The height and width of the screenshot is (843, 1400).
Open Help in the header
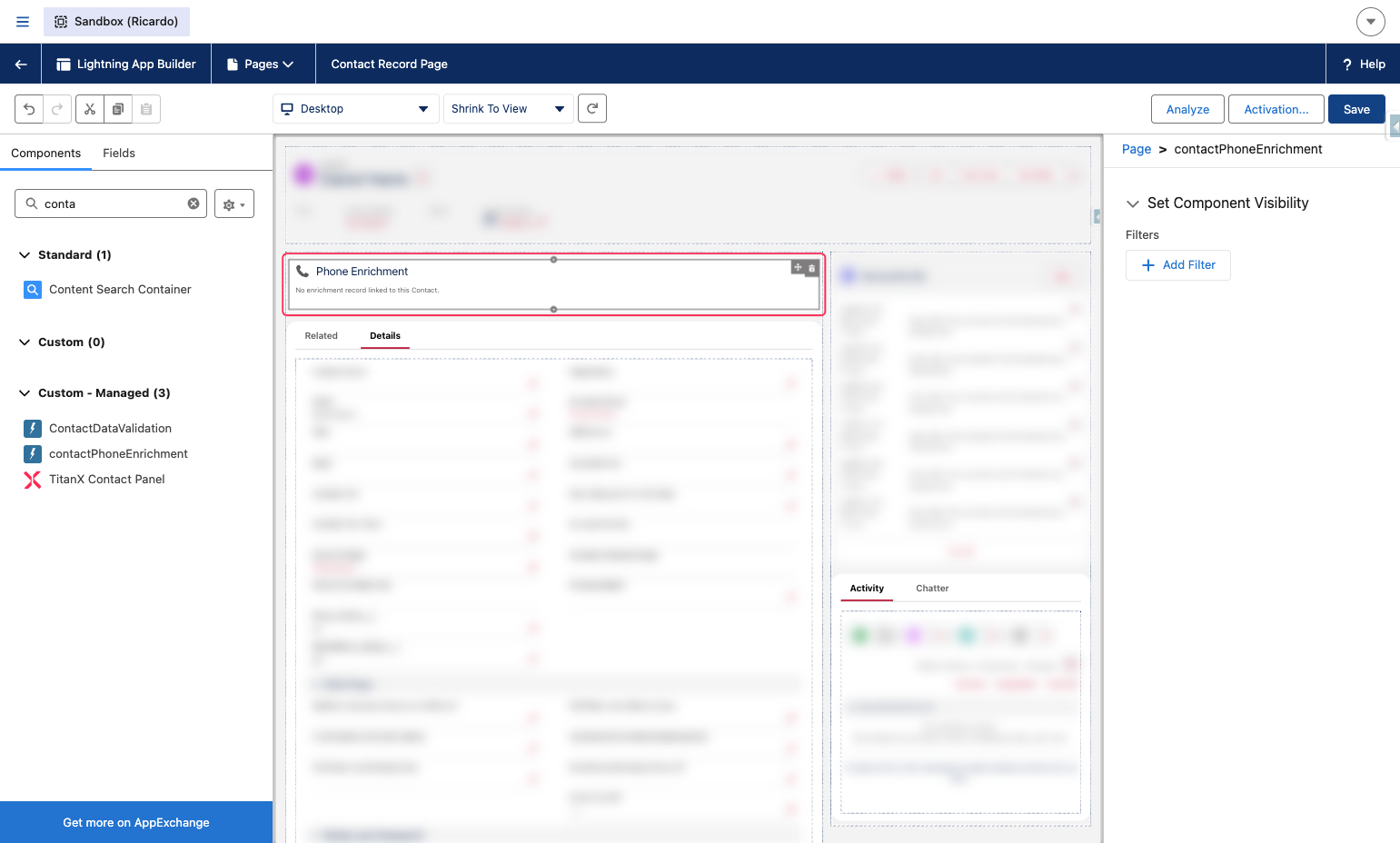[x=1363, y=64]
